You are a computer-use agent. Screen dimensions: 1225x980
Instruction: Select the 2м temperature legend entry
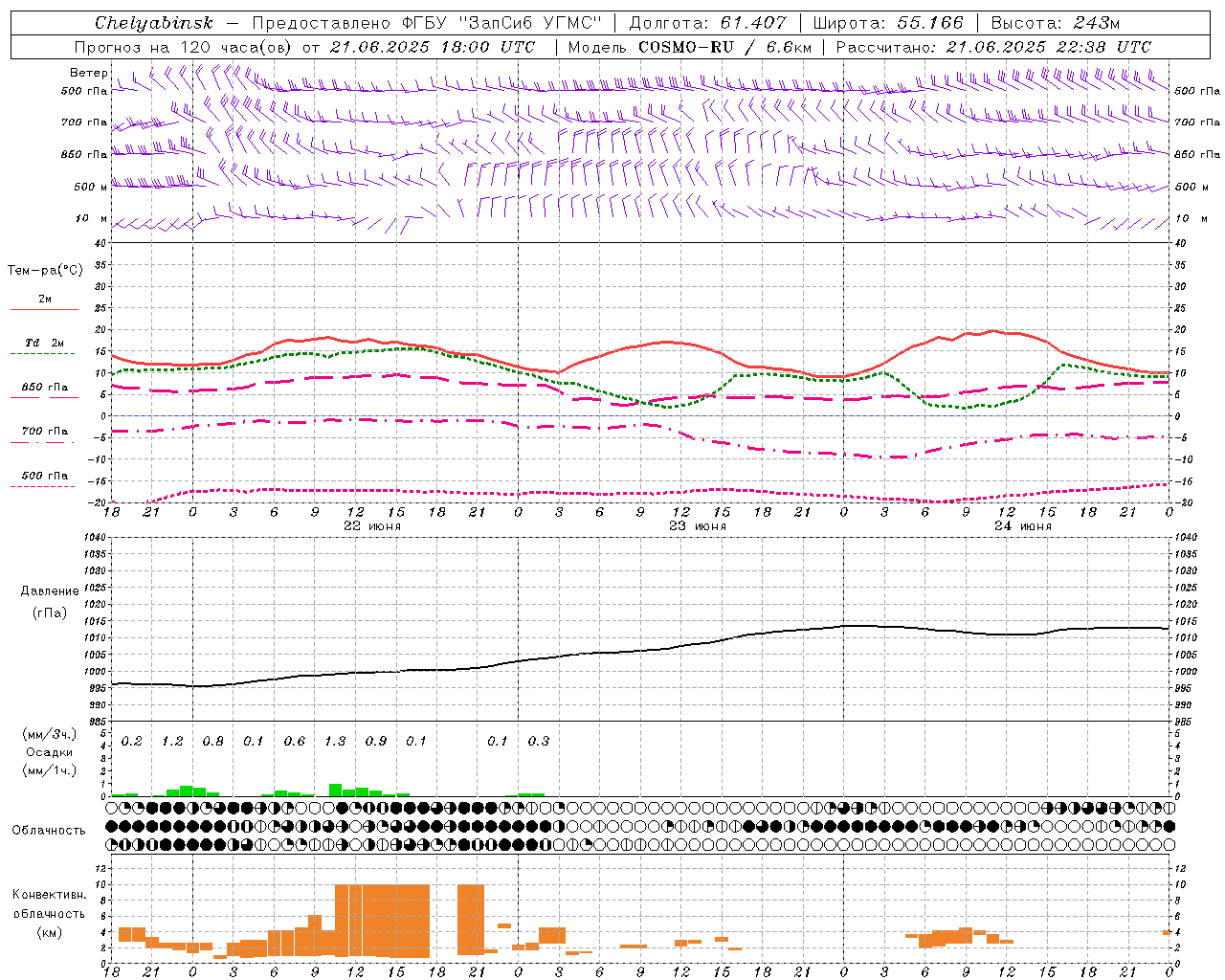(x=45, y=300)
